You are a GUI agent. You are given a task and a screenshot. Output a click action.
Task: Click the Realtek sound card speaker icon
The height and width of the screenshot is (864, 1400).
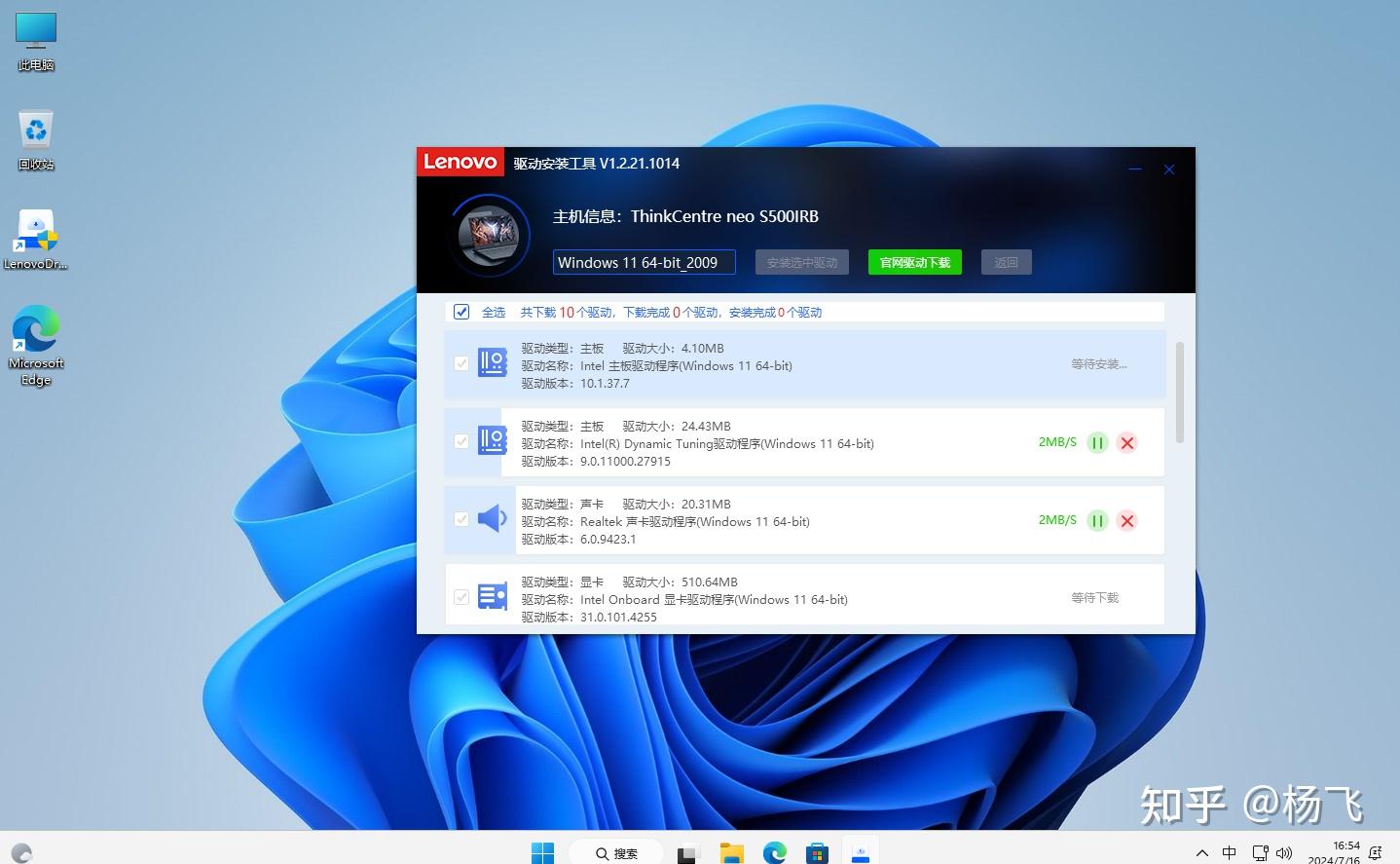493,519
